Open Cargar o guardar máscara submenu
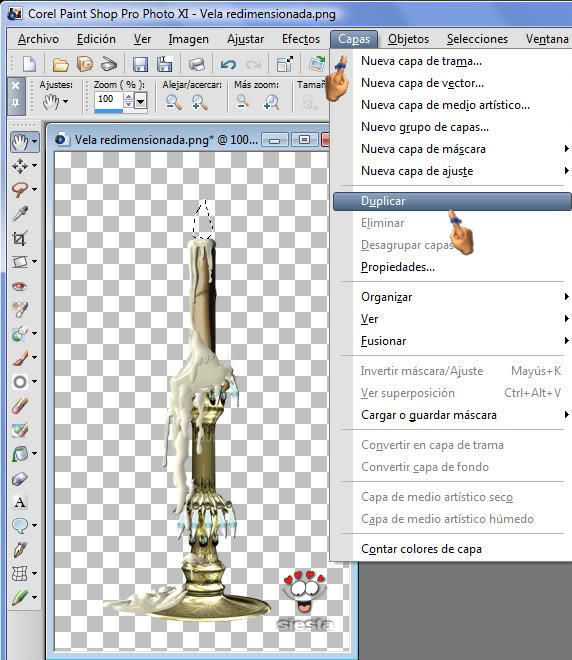This screenshot has height=660, width=572. point(452,415)
